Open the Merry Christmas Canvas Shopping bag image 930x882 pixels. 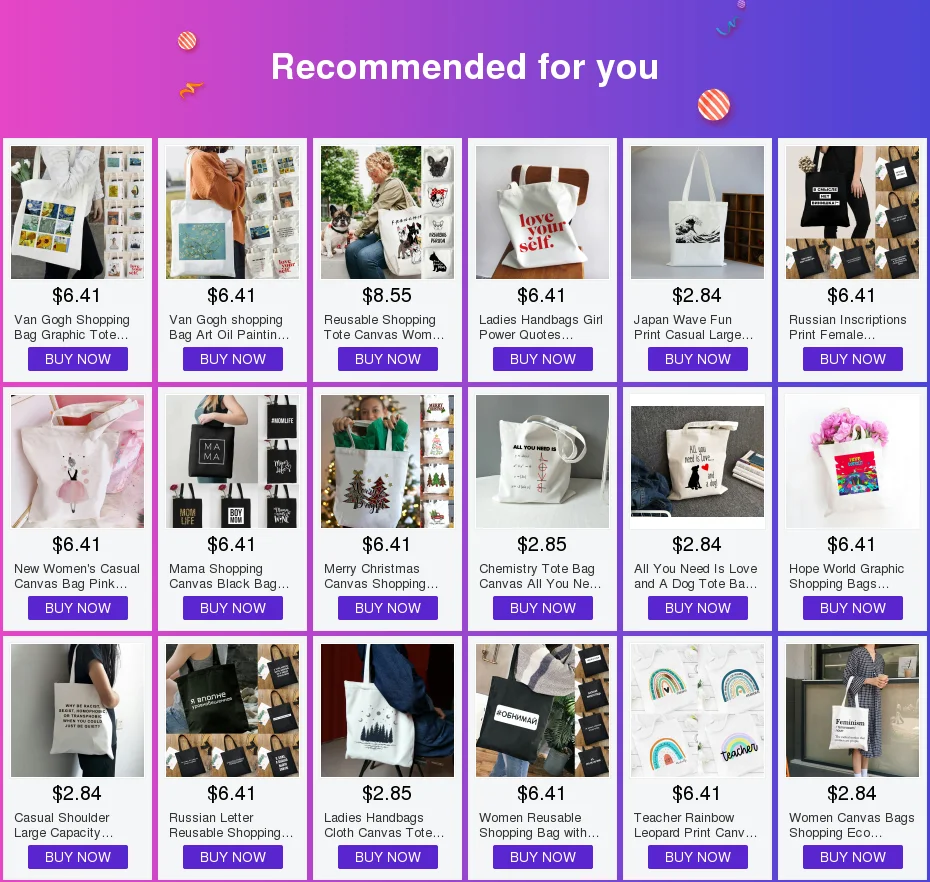click(387, 461)
